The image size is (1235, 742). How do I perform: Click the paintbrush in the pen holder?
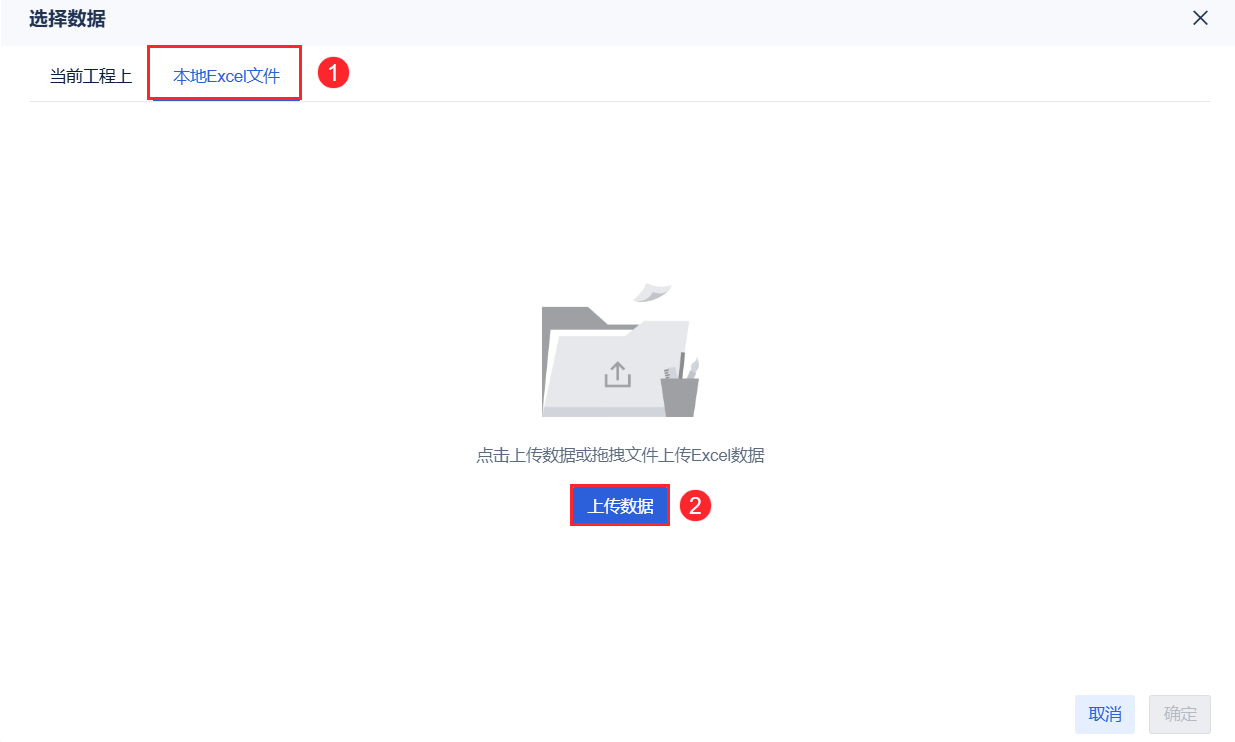692,367
